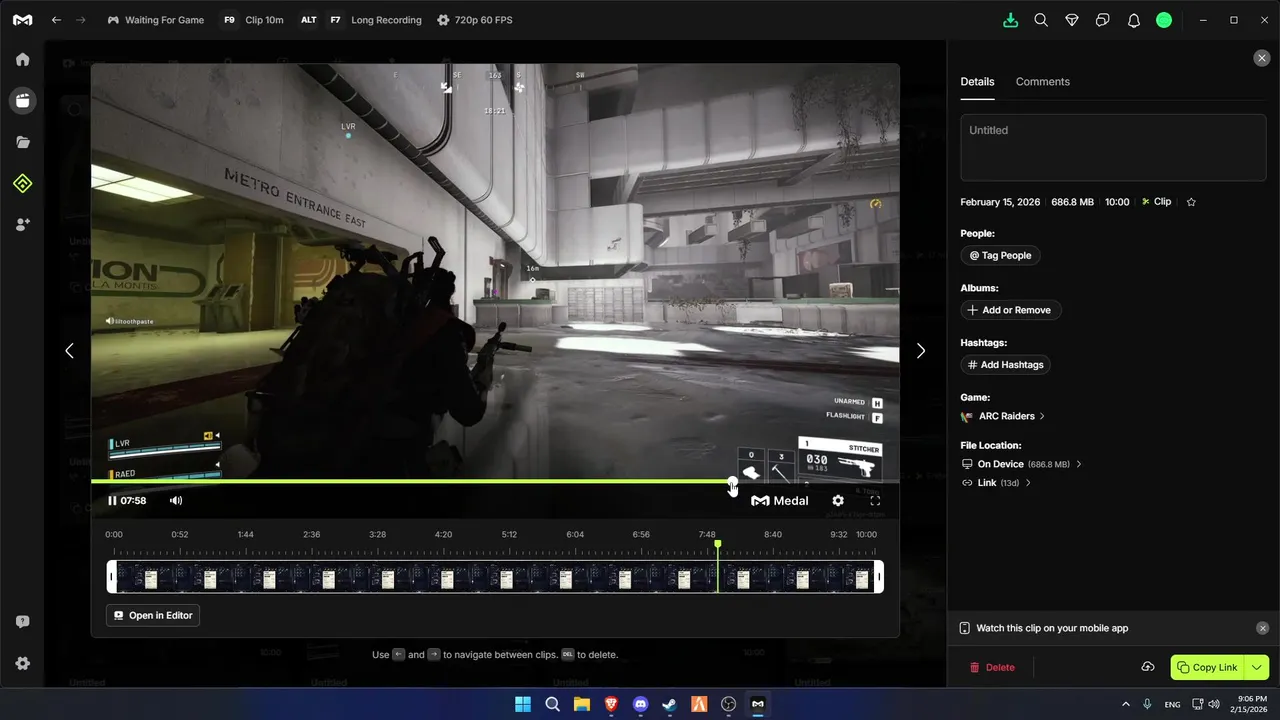Open Discord from the taskbar
The width and height of the screenshot is (1280, 720).
click(641, 704)
